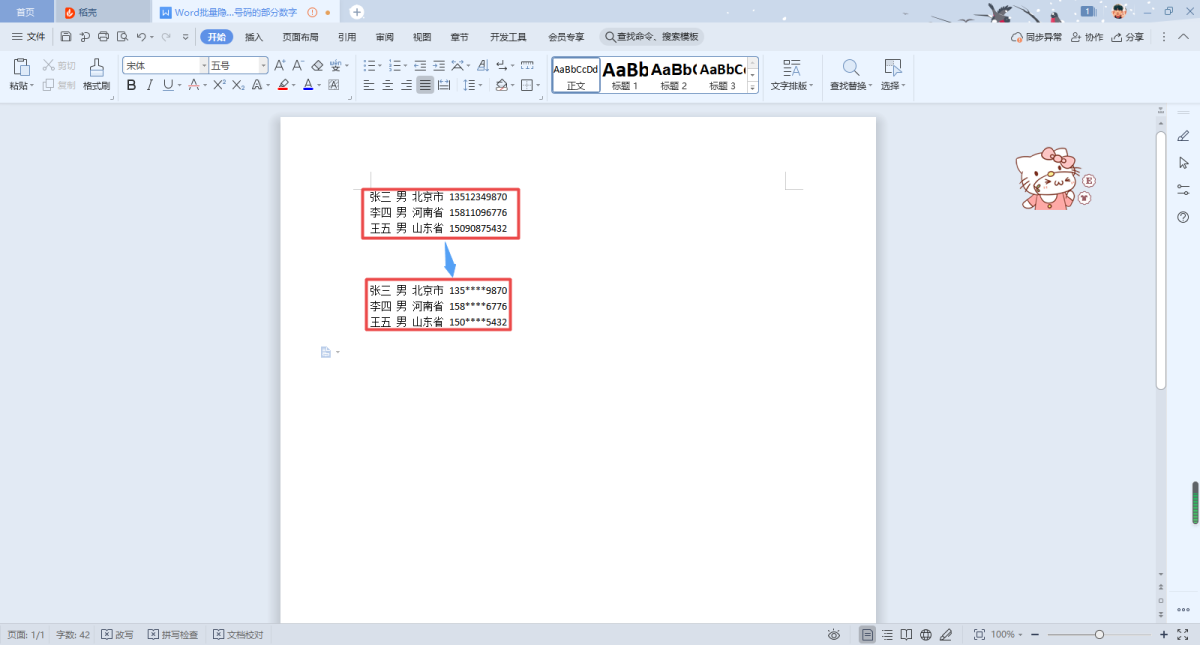The width and height of the screenshot is (1200, 645).
Task: Click the pen icon in right sidebar
Action: 1183,136
